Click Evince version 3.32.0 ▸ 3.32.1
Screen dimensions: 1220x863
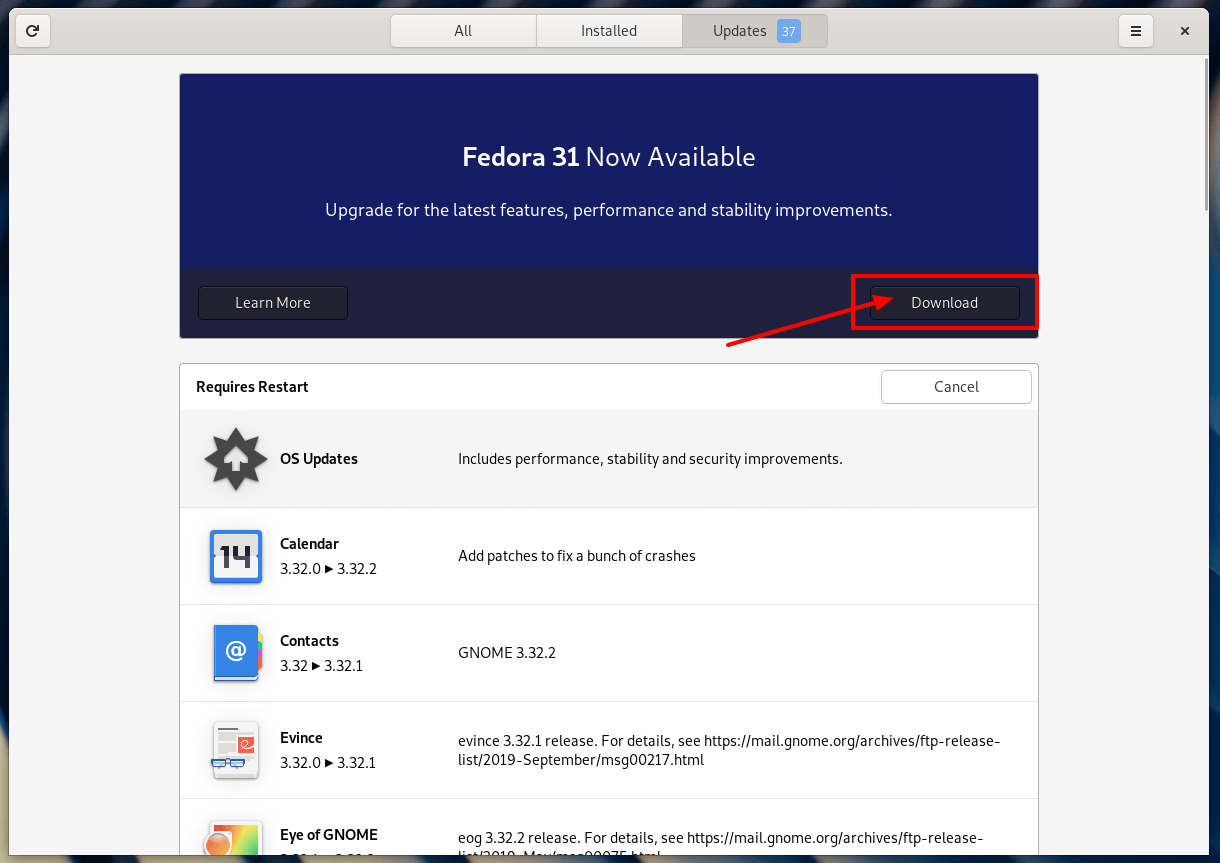(328, 763)
